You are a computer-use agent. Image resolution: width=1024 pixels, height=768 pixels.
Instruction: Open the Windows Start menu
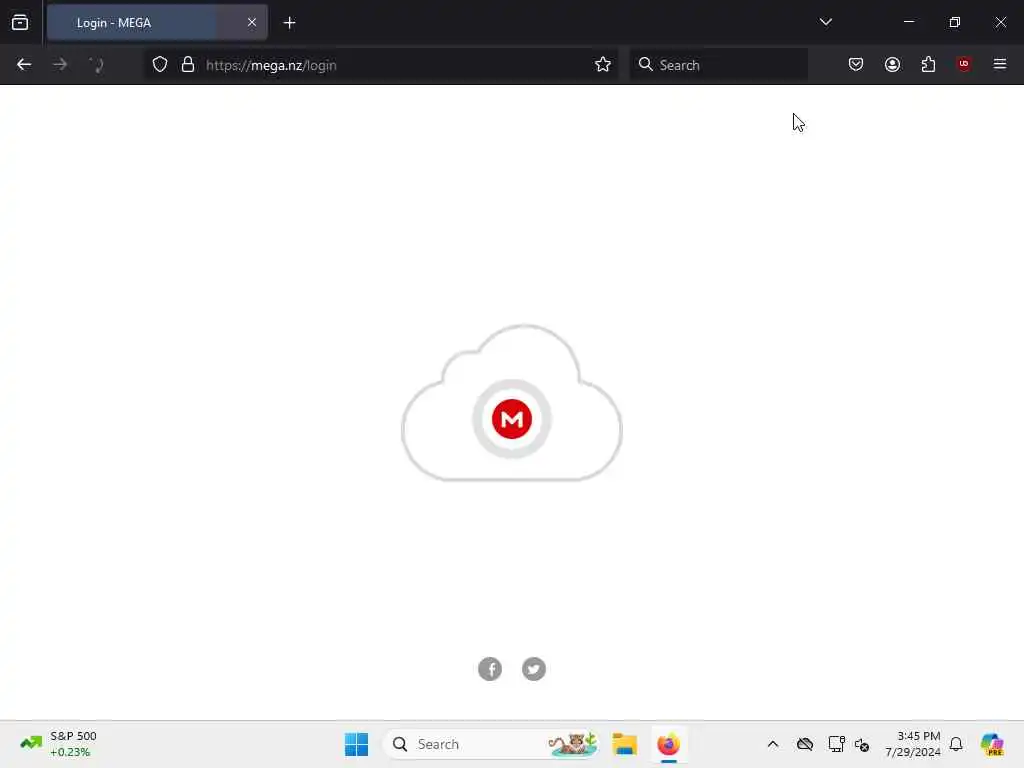(x=356, y=744)
